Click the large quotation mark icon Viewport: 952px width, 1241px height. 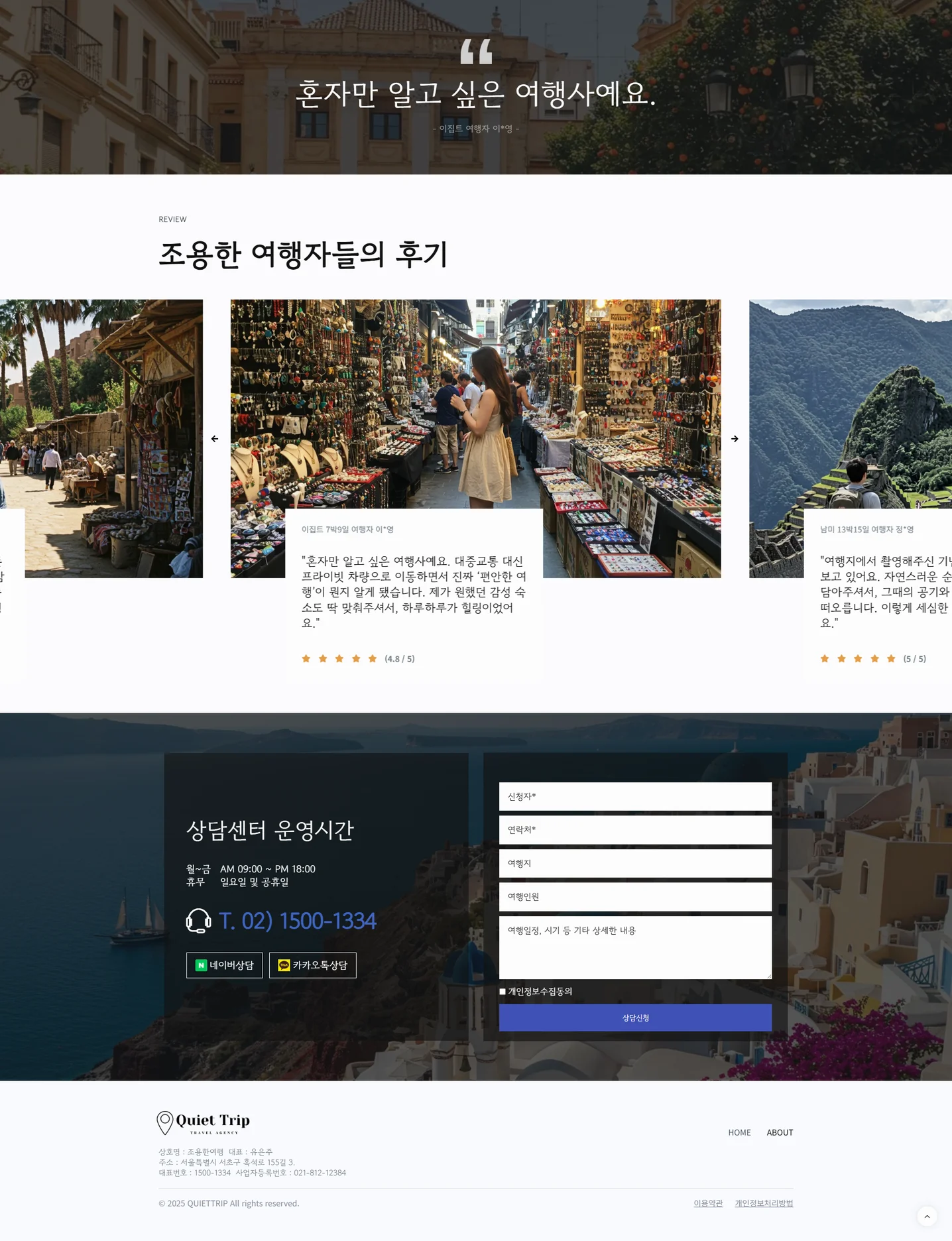coord(476,51)
